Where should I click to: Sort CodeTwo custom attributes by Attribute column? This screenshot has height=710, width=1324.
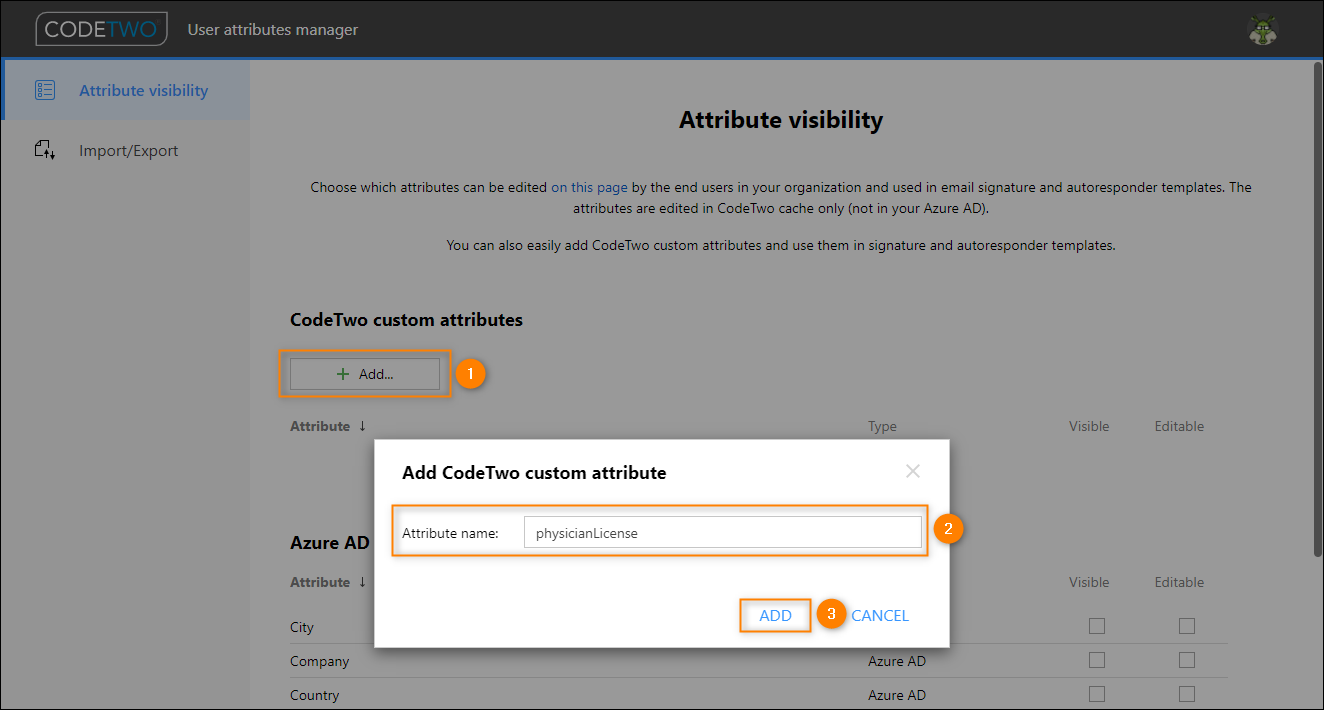click(x=328, y=426)
